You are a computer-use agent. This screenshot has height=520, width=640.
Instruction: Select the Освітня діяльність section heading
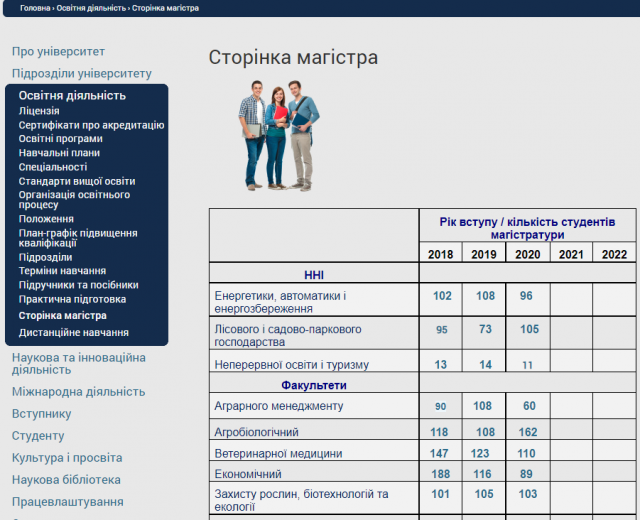click(72, 96)
